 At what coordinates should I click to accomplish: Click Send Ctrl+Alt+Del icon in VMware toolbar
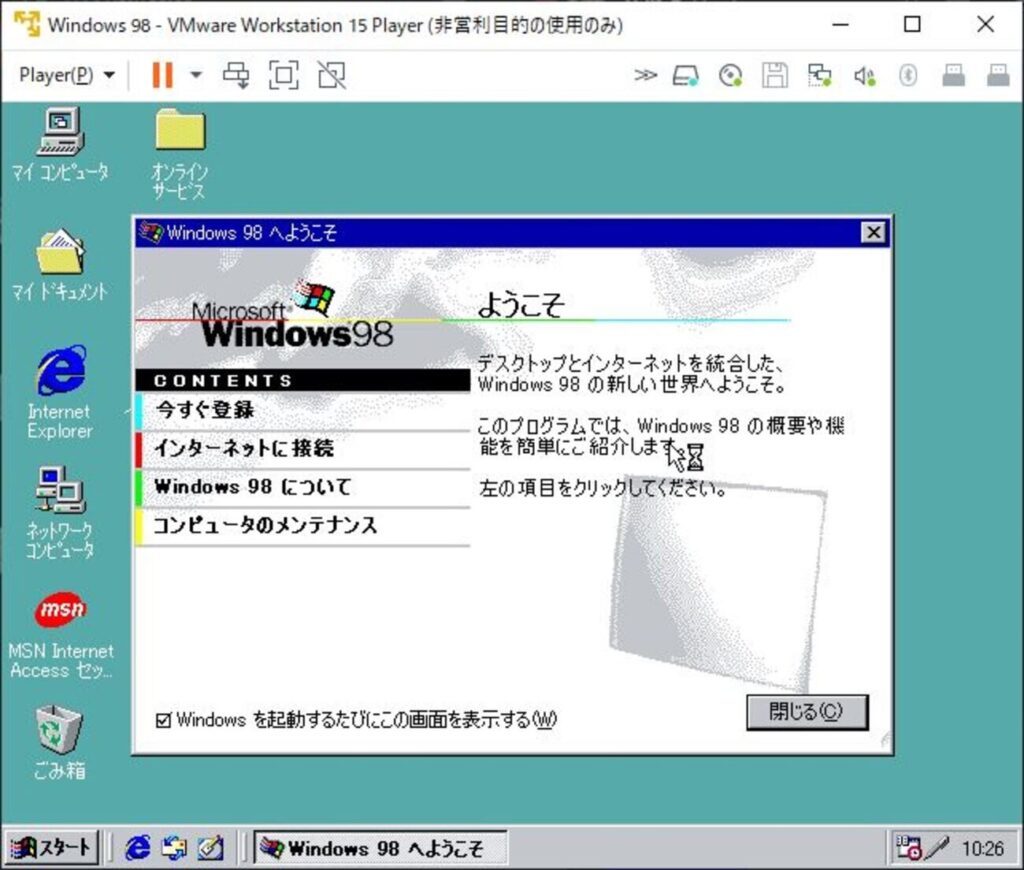237,75
